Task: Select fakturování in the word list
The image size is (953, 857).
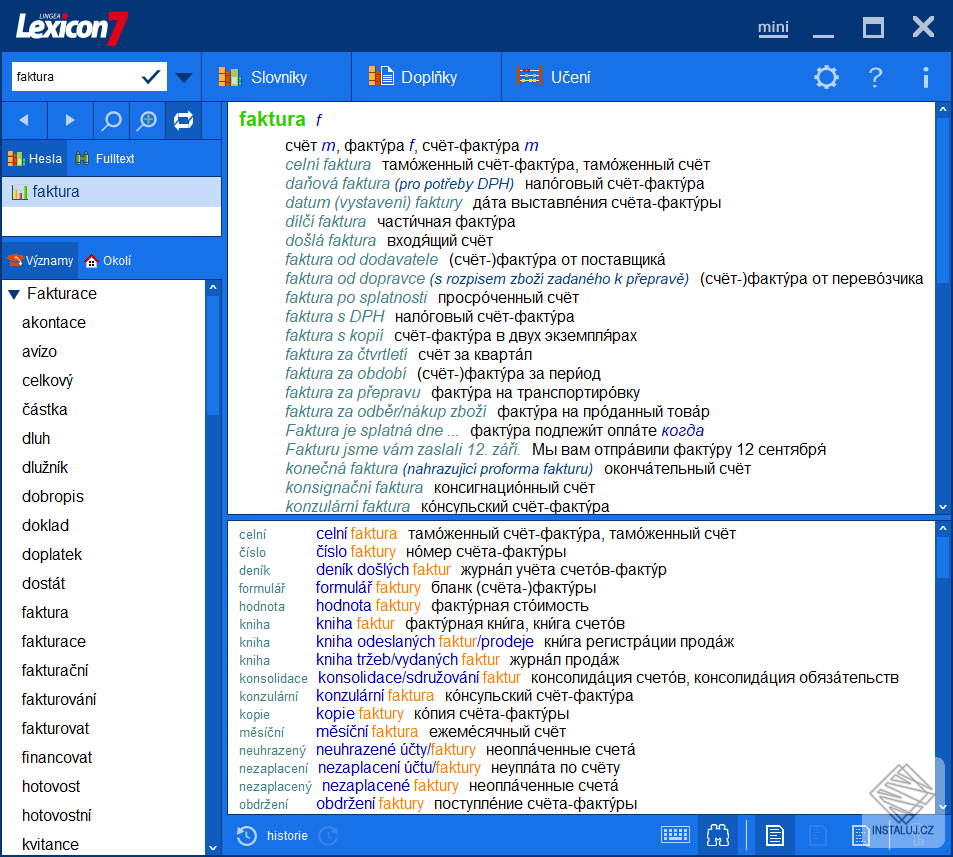Action: (59, 700)
